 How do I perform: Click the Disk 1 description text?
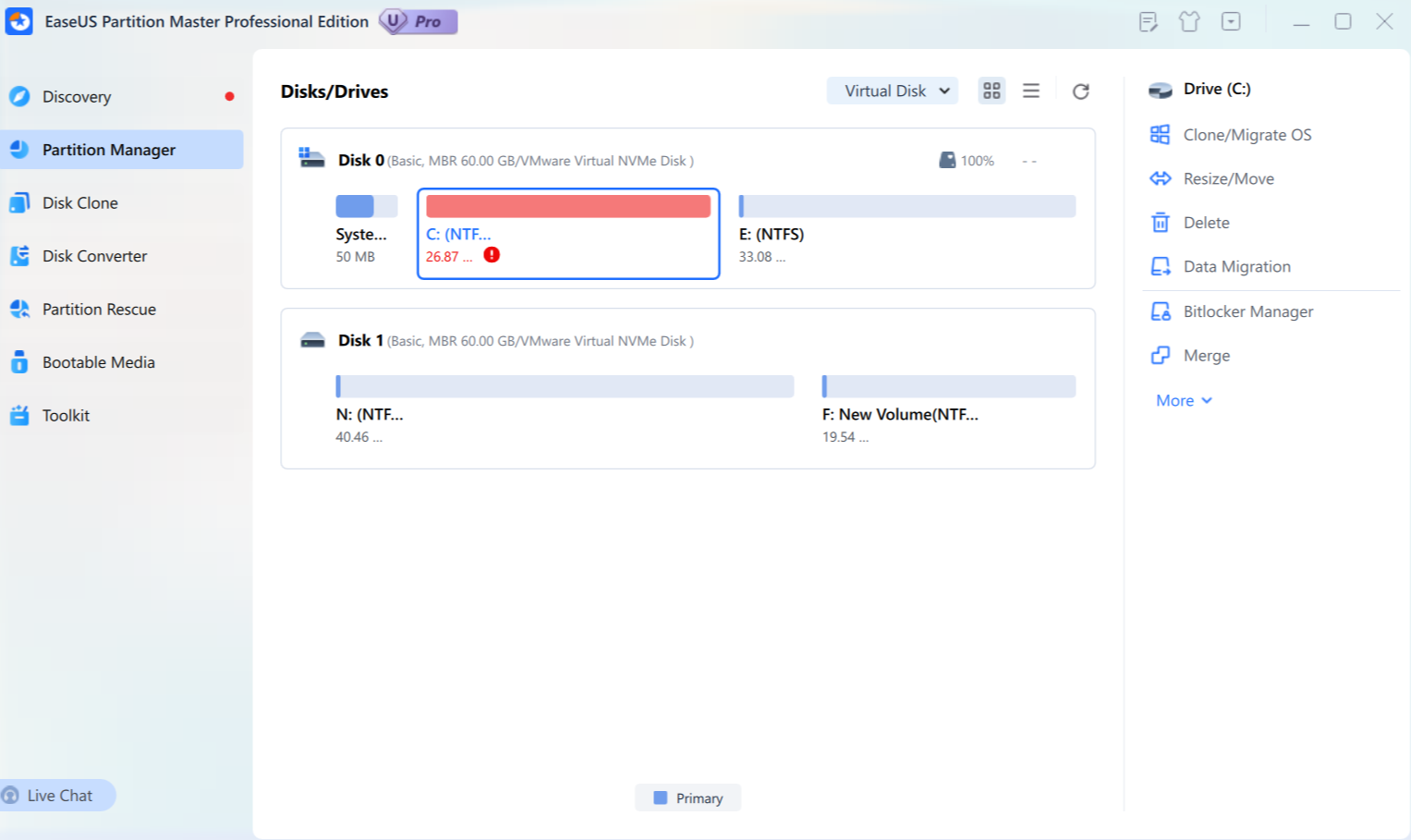coord(541,341)
